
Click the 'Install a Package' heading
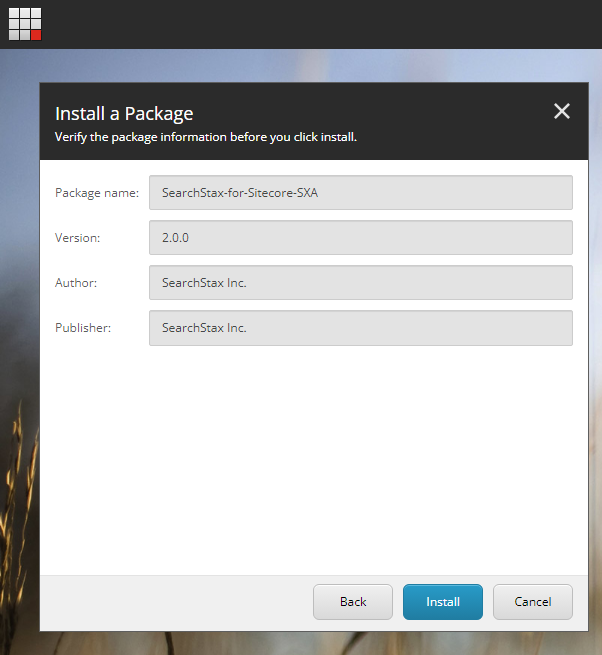(124, 114)
